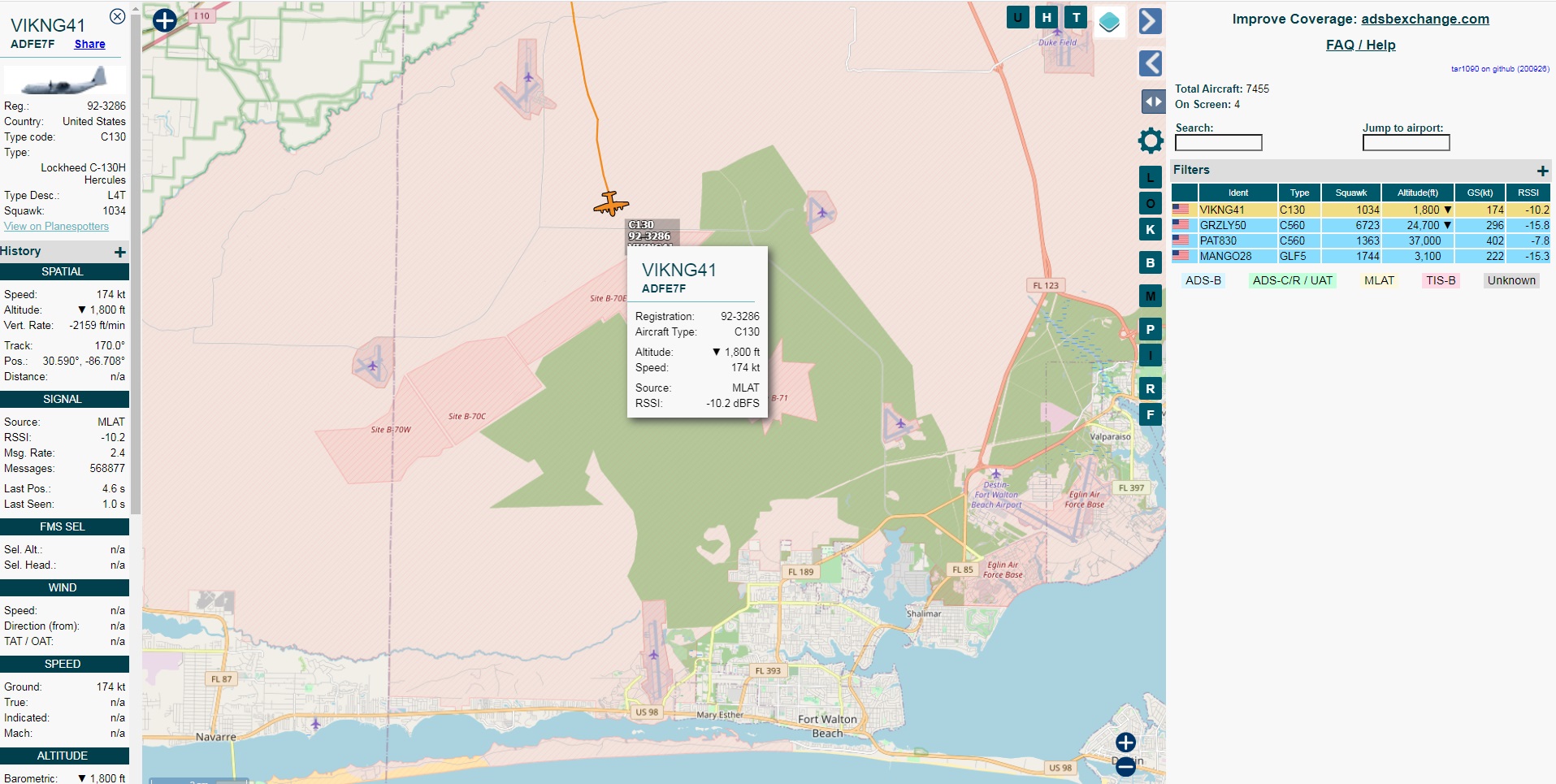Click the ADS-C/R / UAT legend swatch

(1292, 280)
